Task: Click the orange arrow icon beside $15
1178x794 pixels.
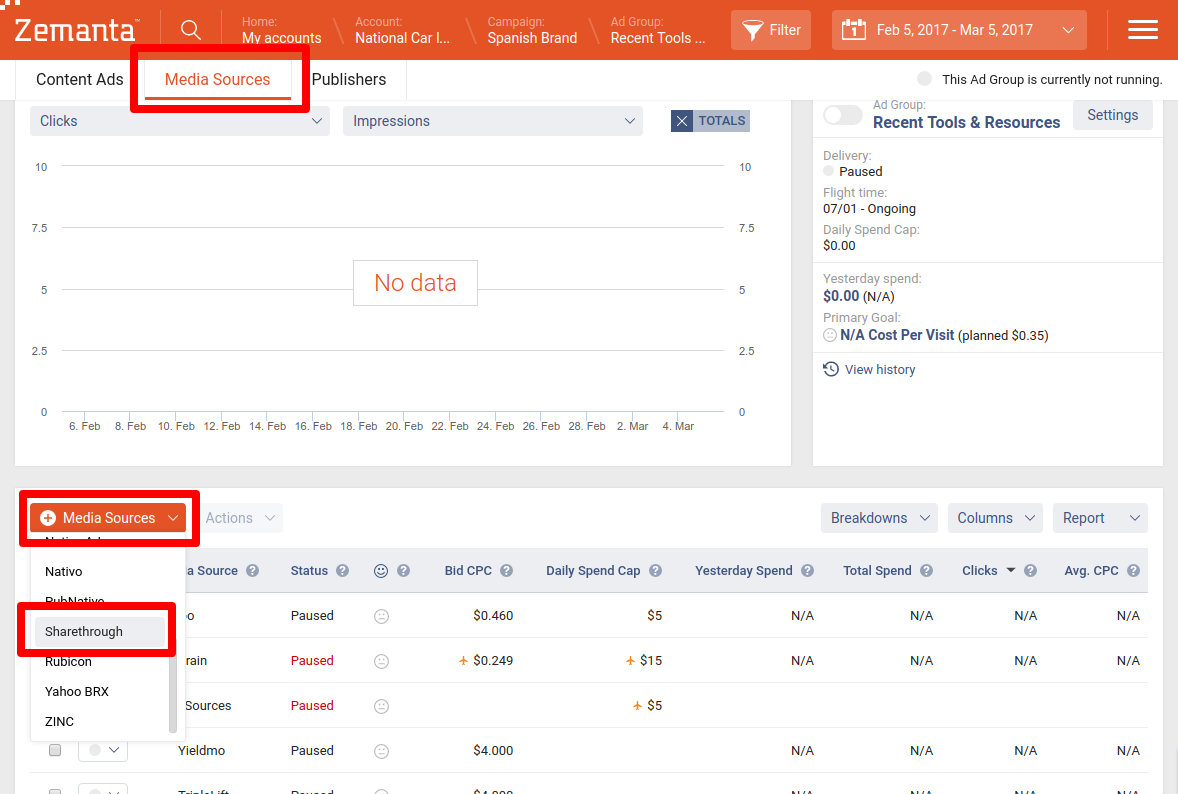Action: tap(630, 661)
